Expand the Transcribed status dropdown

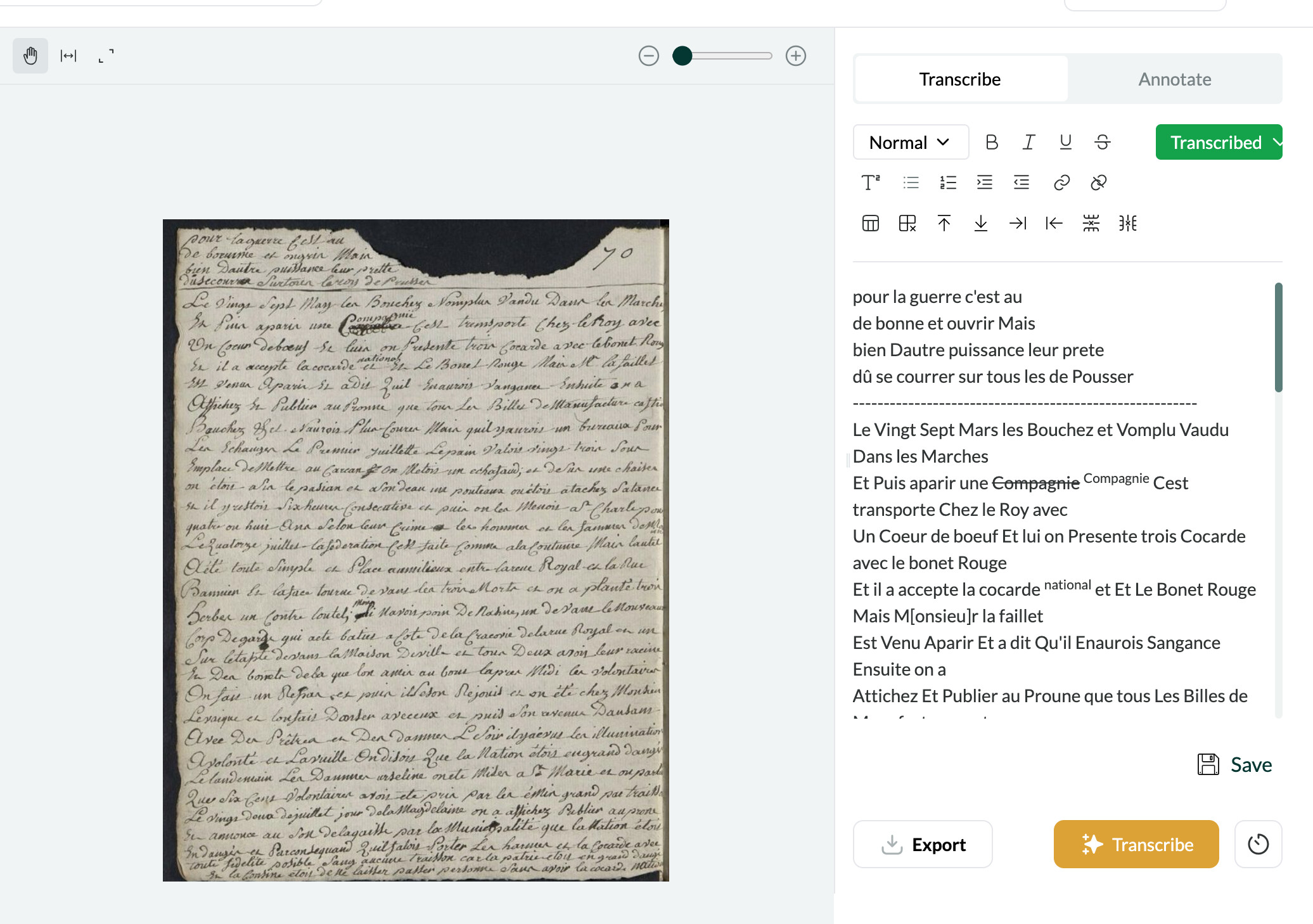tap(1219, 142)
